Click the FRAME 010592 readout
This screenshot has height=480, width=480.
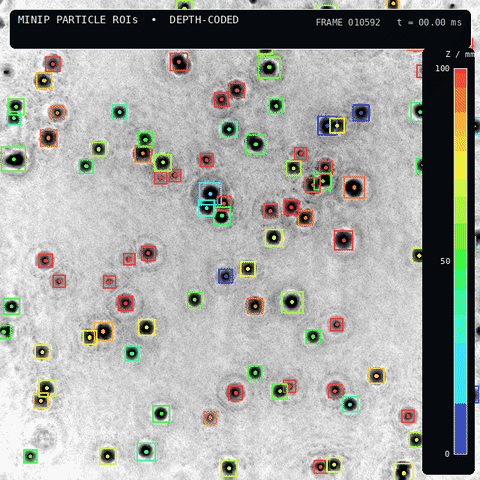click(348, 23)
